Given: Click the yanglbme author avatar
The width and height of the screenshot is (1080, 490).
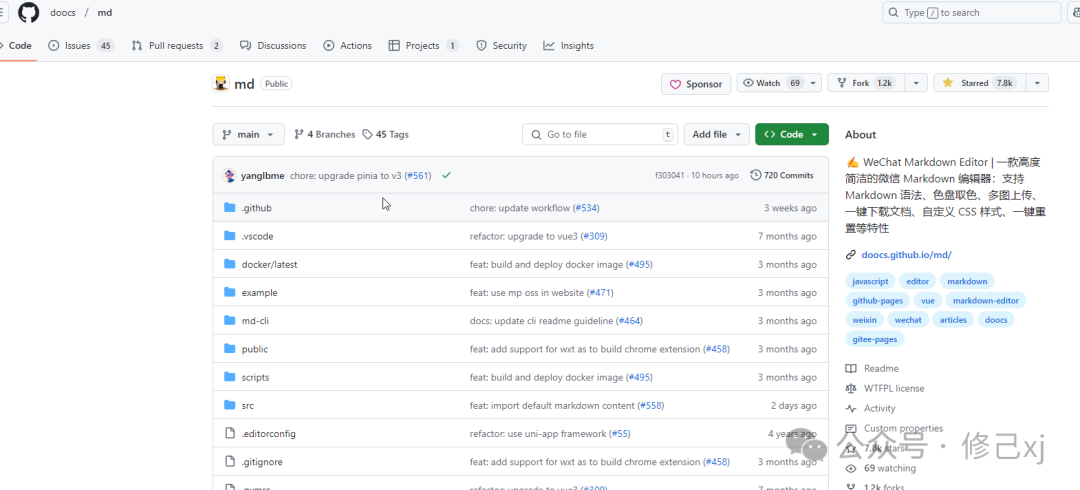Looking at the screenshot, I should click(x=229, y=175).
